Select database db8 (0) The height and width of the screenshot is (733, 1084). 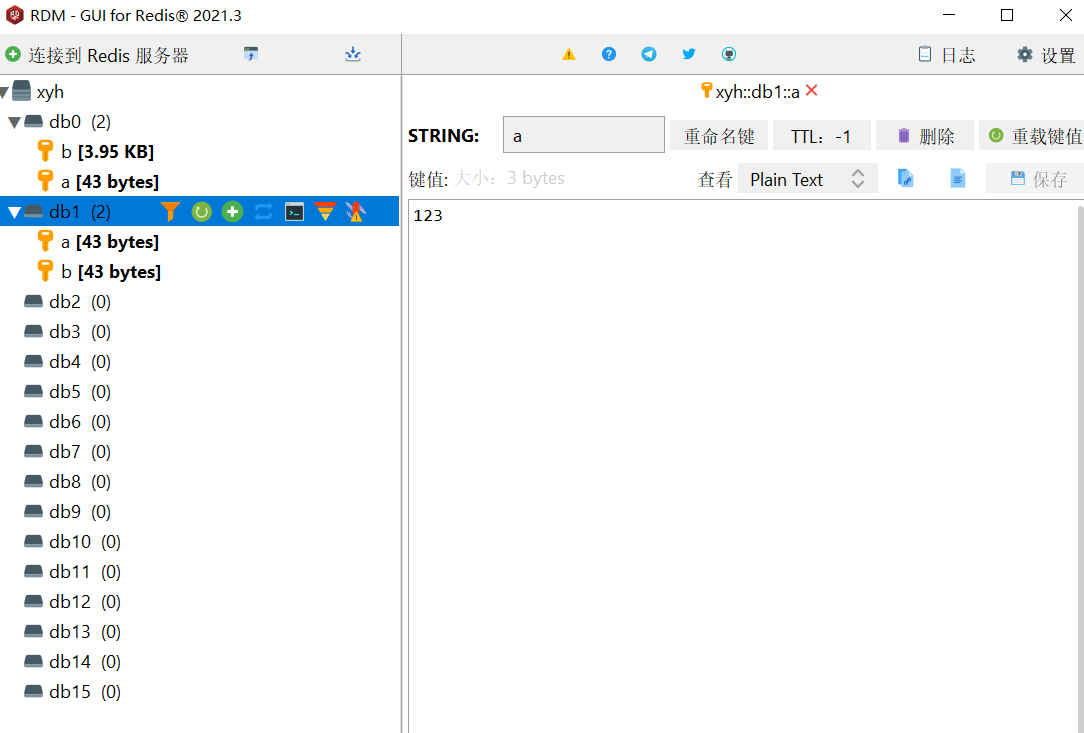coord(67,482)
